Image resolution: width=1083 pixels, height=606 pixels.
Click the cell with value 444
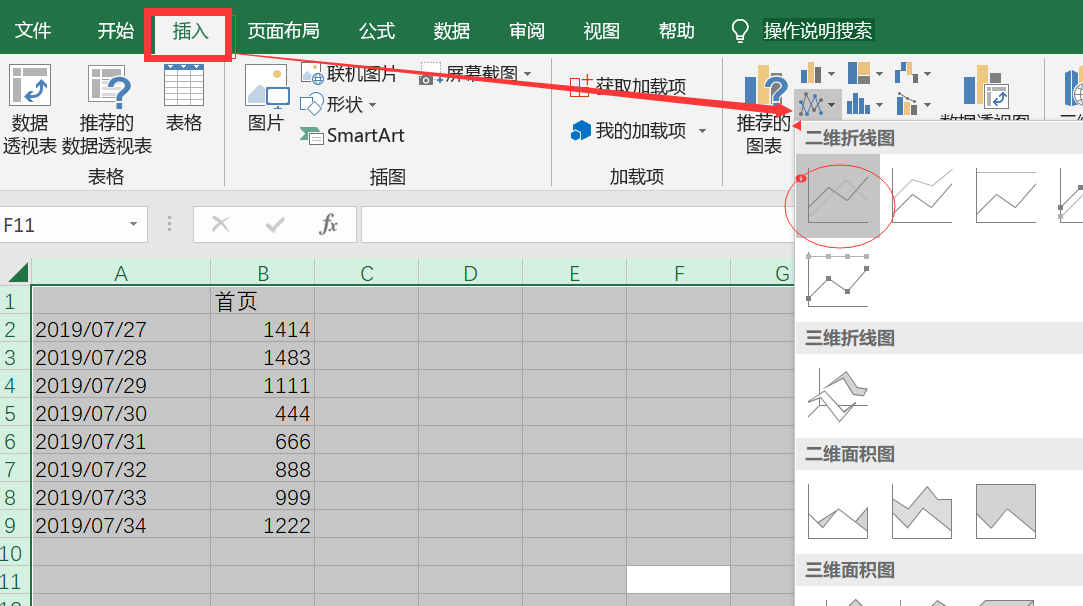(262, 413)
